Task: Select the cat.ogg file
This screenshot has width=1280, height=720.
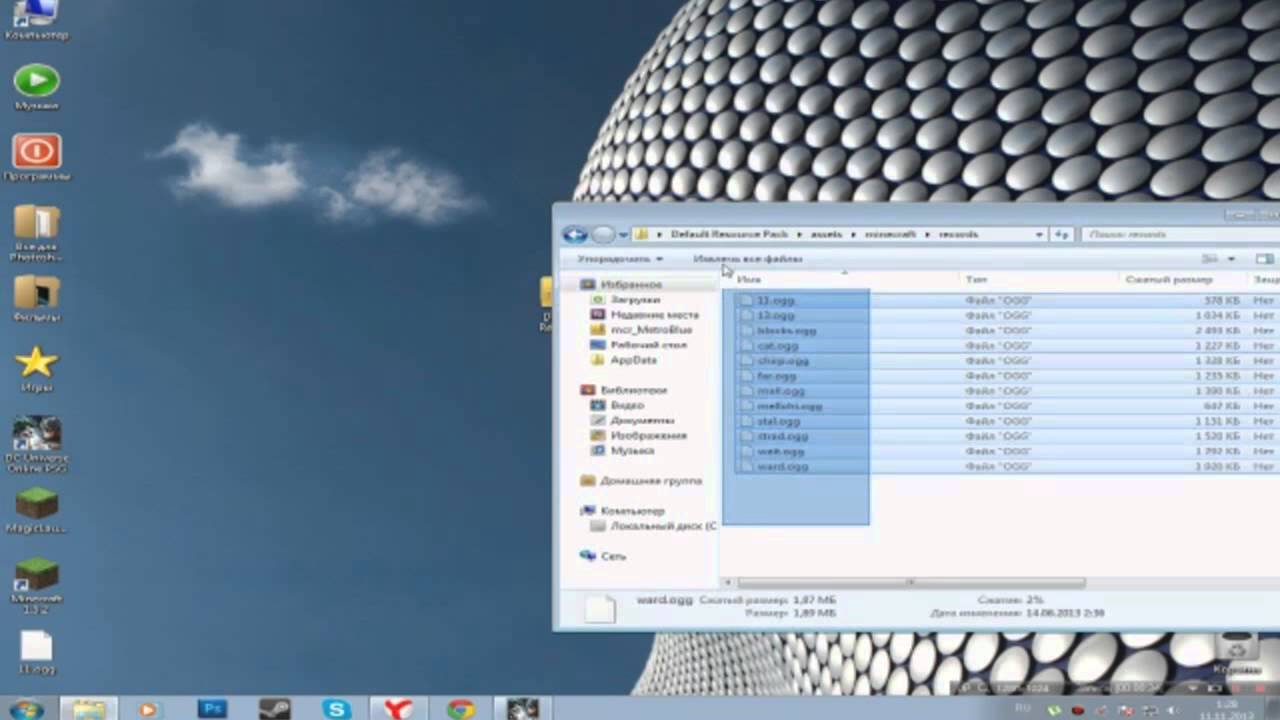Action: pos(778,346)
